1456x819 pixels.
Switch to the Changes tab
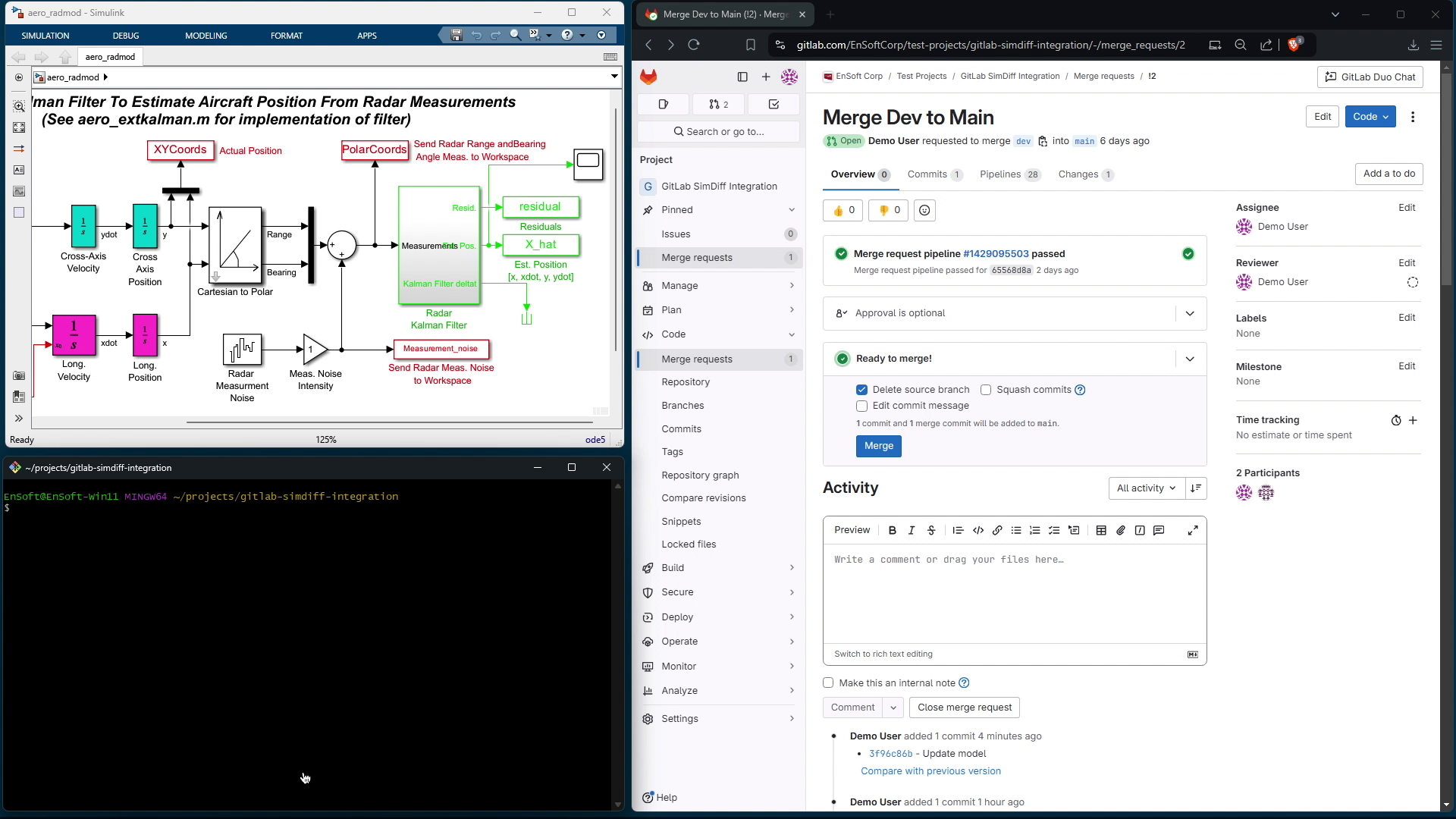[1085, 174]
